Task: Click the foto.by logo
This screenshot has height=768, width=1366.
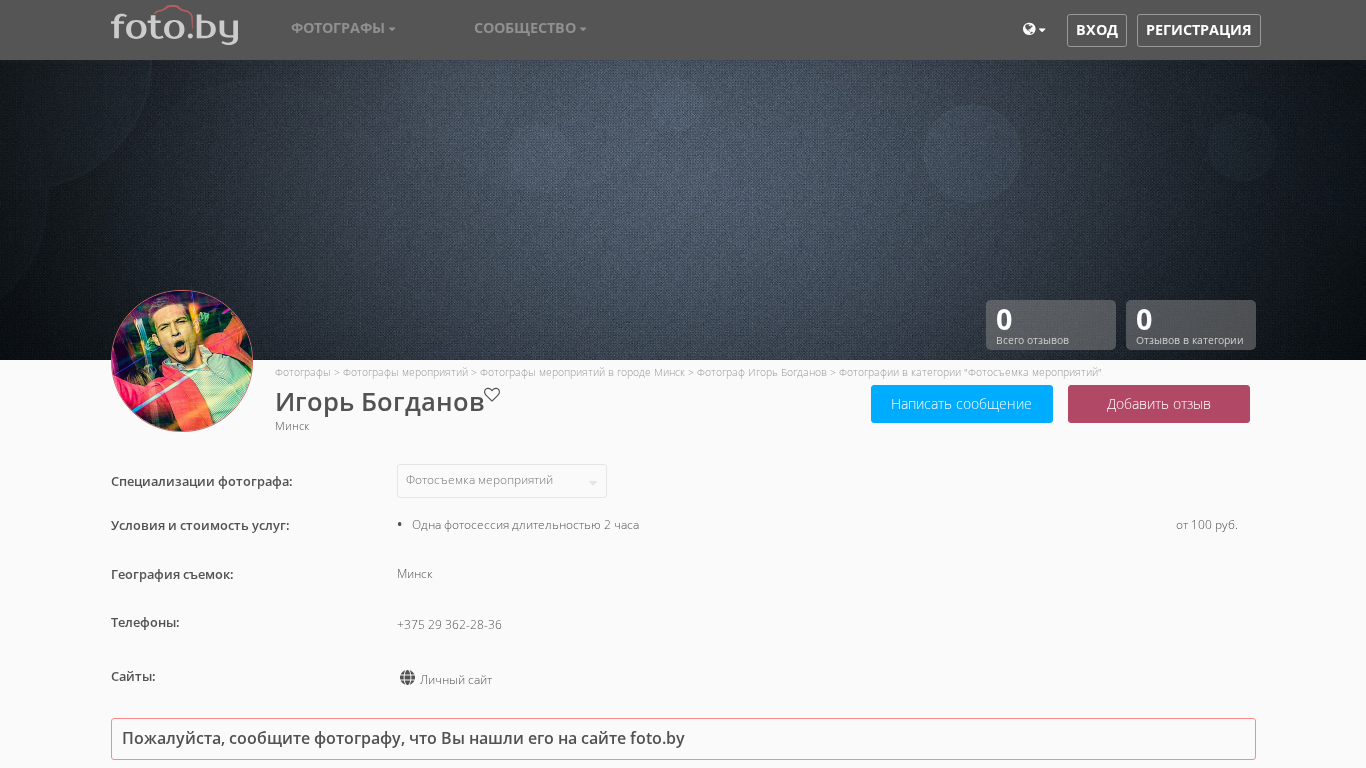Action: (174, 27)
